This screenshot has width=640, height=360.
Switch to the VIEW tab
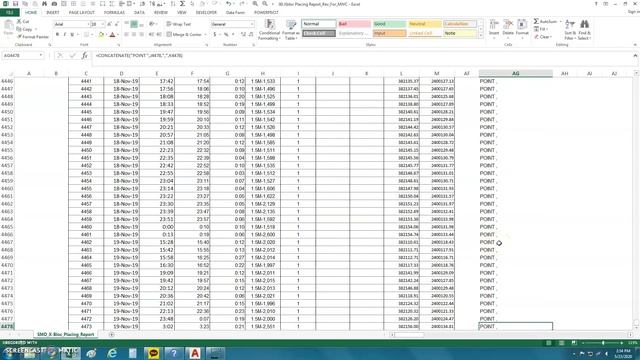pos(182,13)
